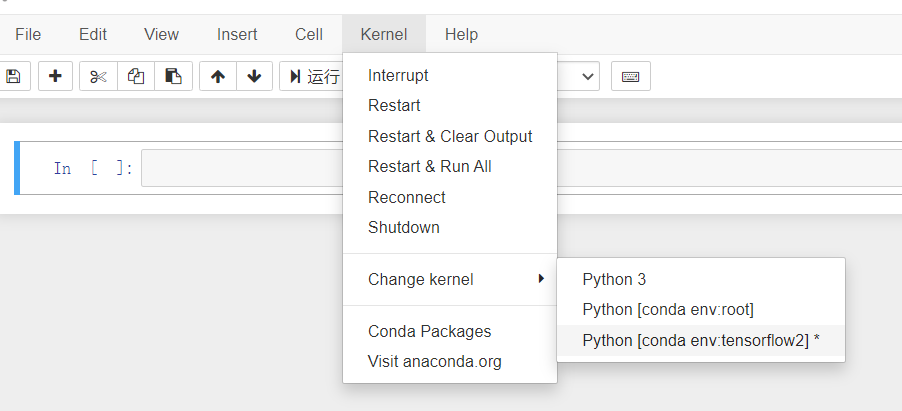This screenshot has width=902, height=411.
Task: Move selected cell up arrow
Action: (x=217, y=76)
